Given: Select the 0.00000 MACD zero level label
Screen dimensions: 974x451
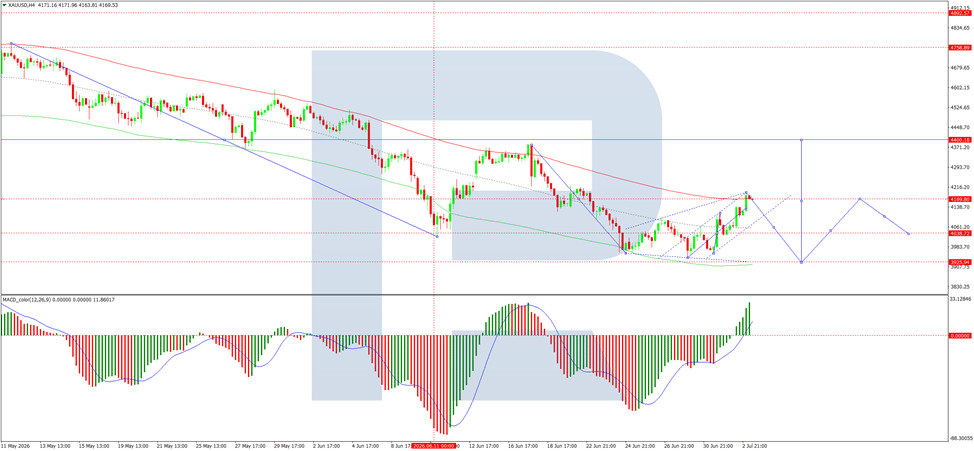Looking at the screenshot, I should (960, 335).
